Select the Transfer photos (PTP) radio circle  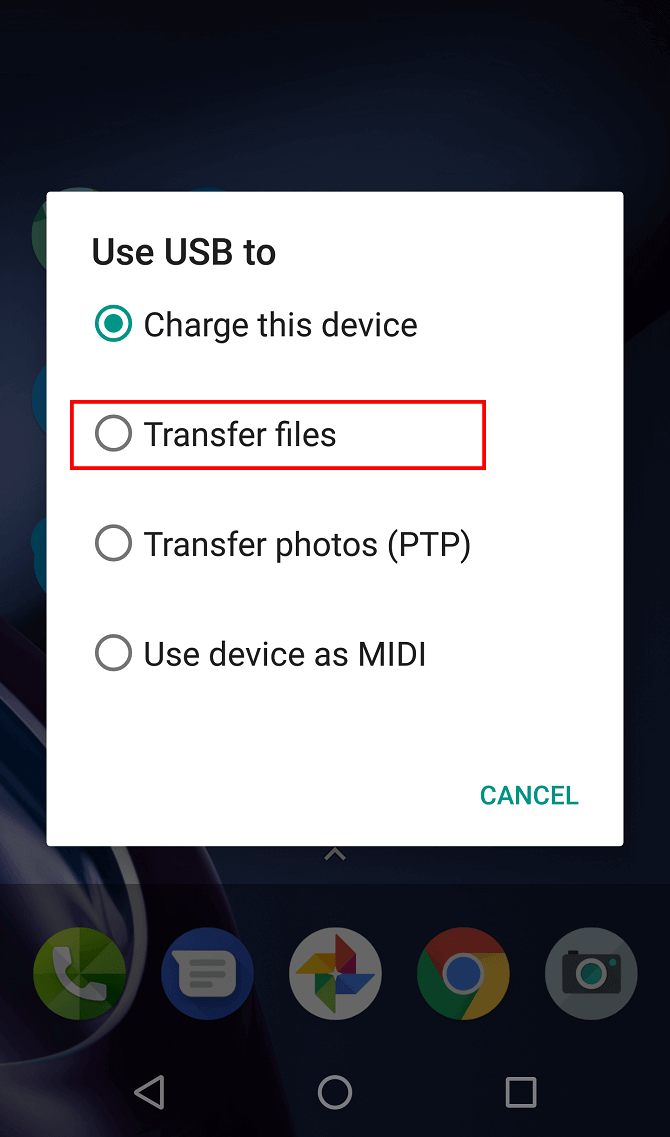(x=113, y=544)
